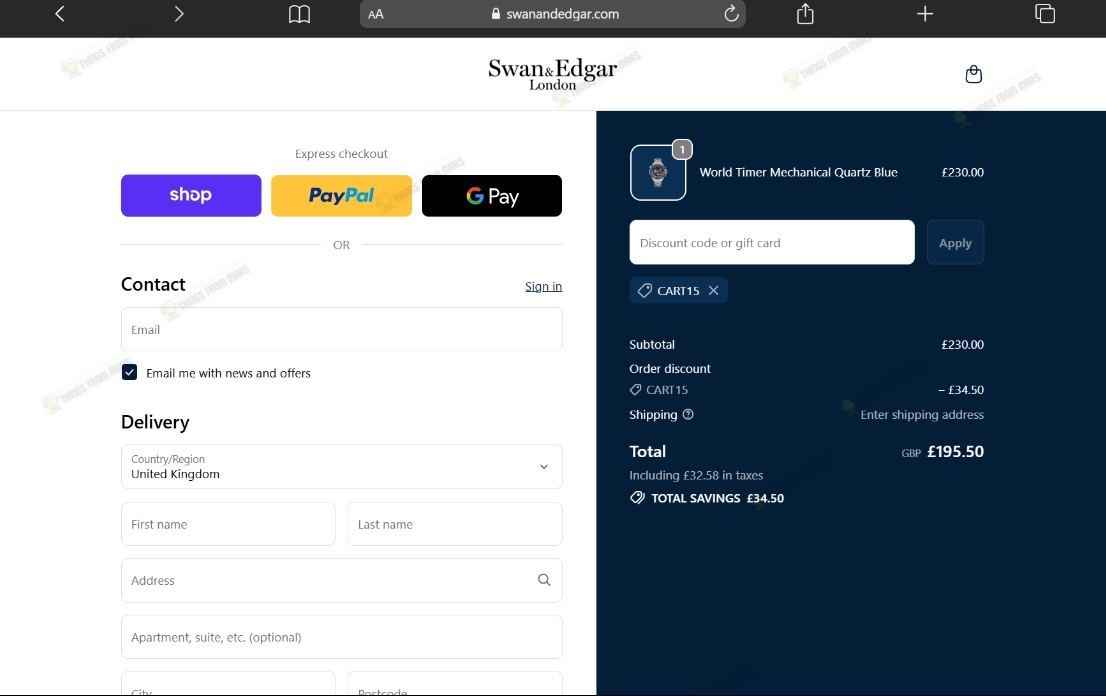Open the bookmarks book icon
This screenshot has height=696, width=1106.
click(299, 14)
